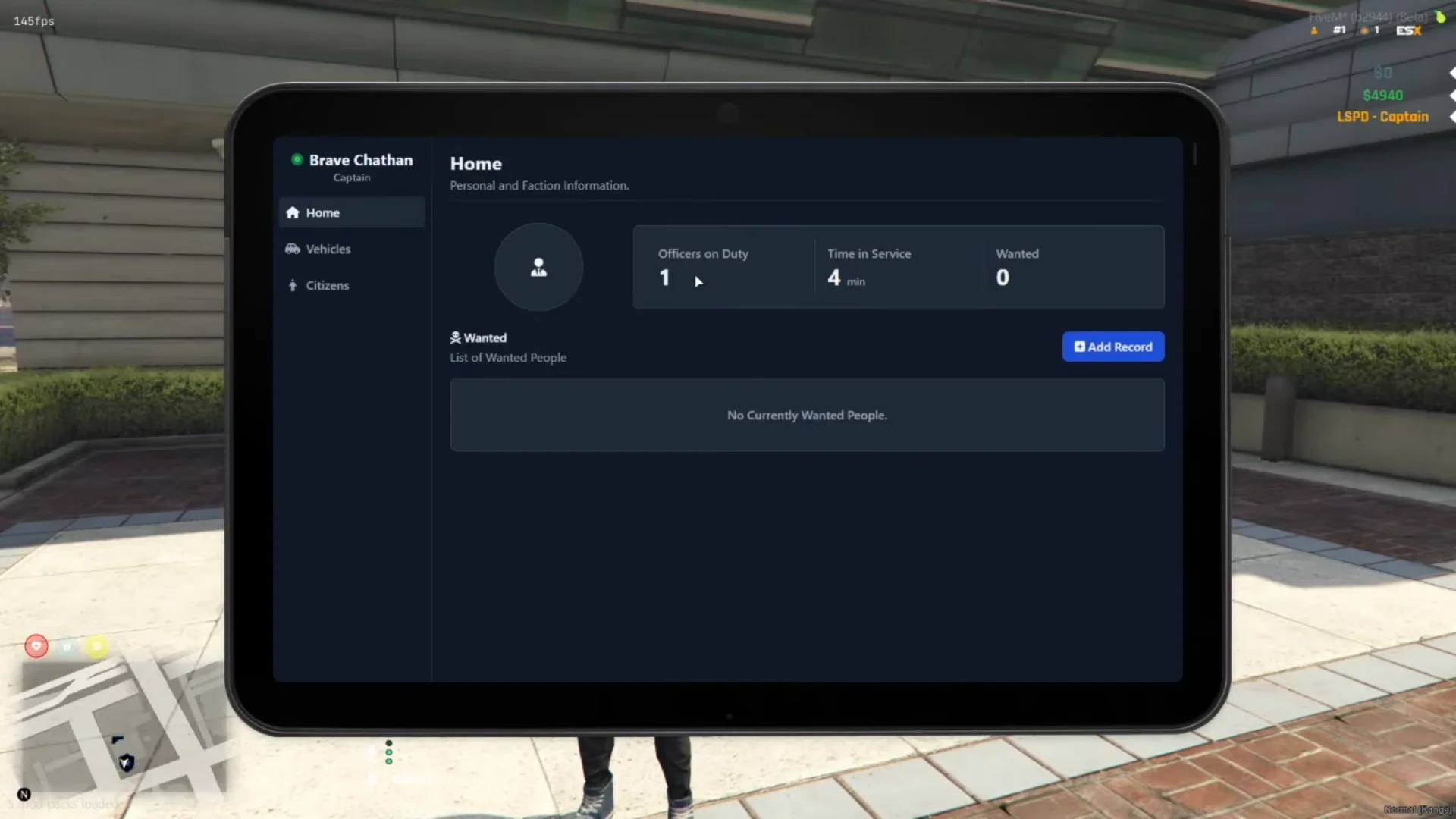Click the plus icon inside Add Record
The width and height of the screenshot is (1456, 819).
1079,347
